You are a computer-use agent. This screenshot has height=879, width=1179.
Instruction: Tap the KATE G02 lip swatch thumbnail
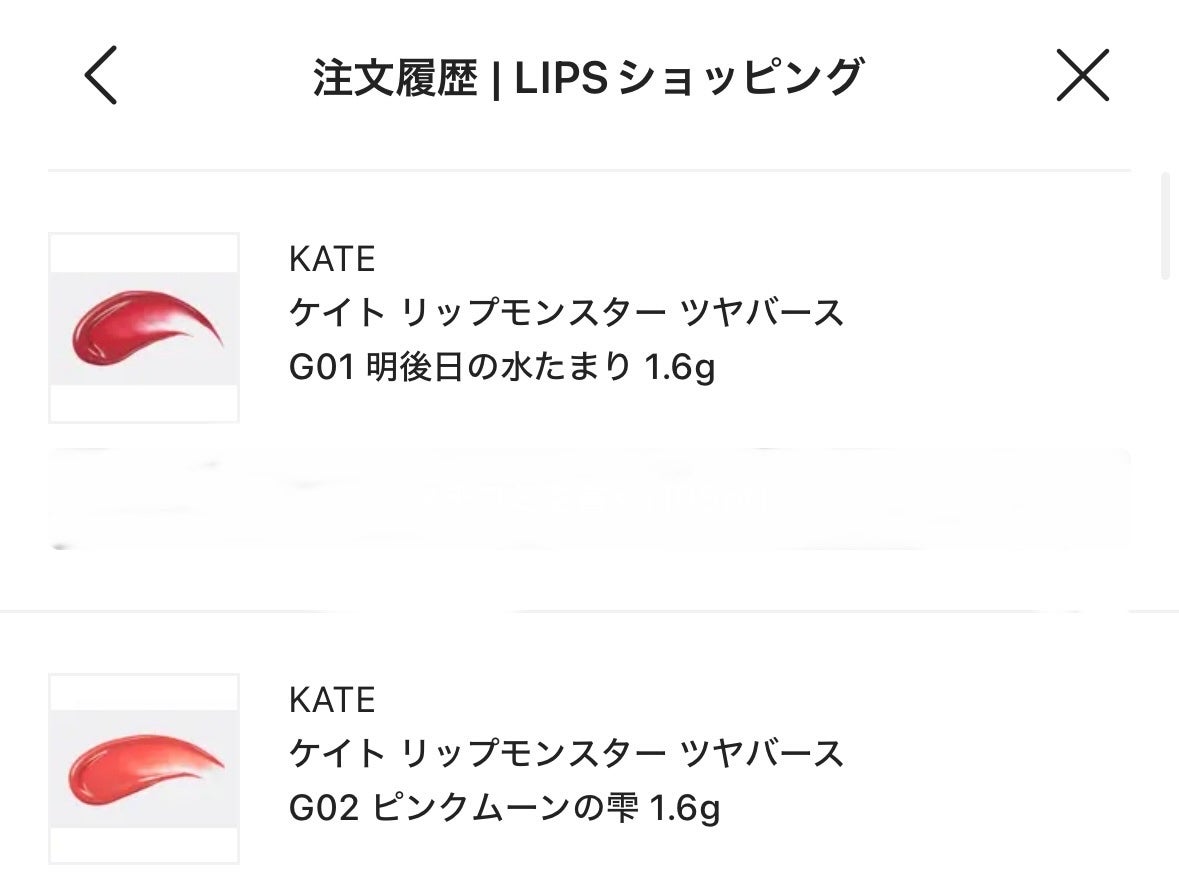click(x=144, y=768)
